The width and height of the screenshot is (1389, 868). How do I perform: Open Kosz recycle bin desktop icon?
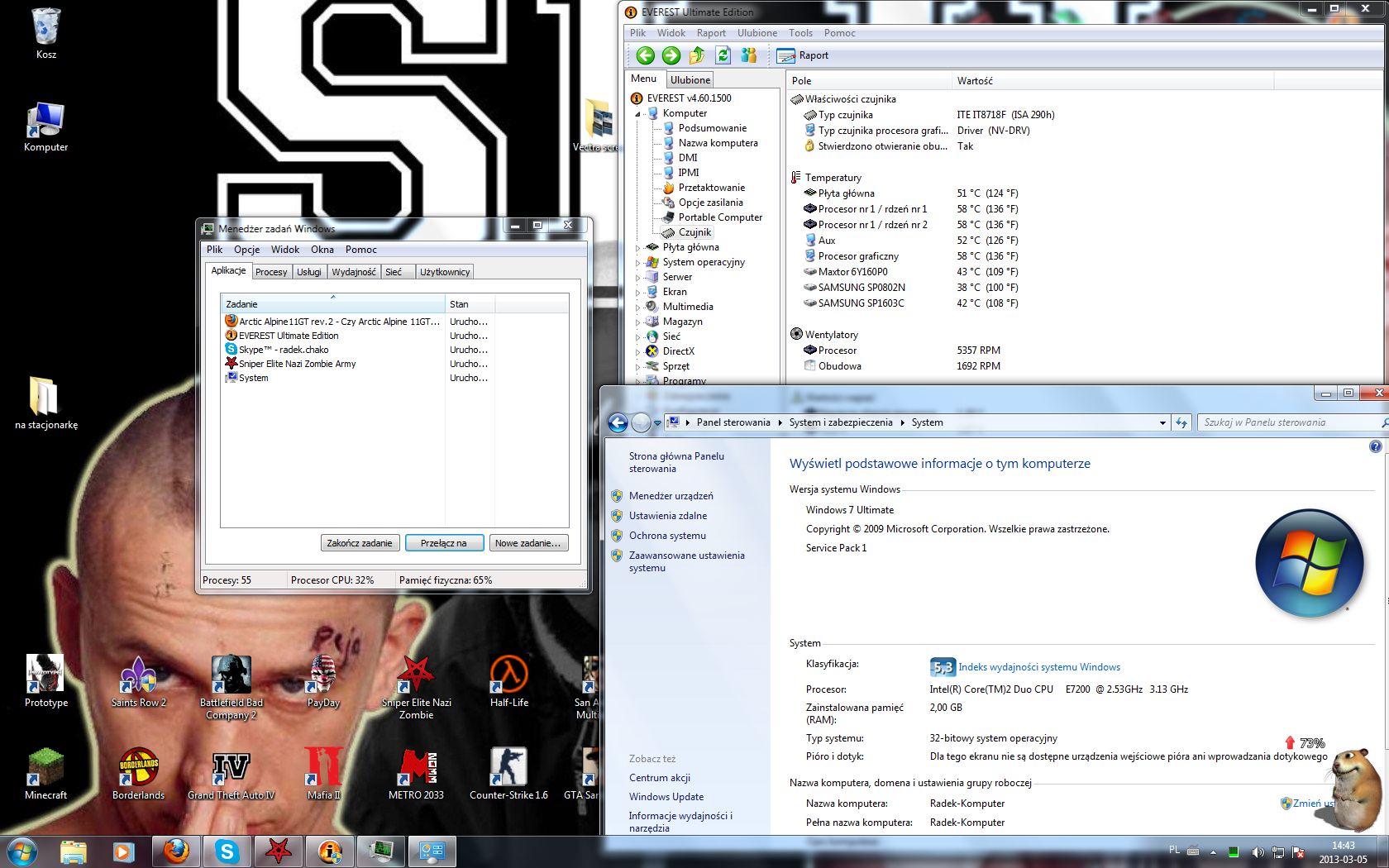(x=46, y=34)
